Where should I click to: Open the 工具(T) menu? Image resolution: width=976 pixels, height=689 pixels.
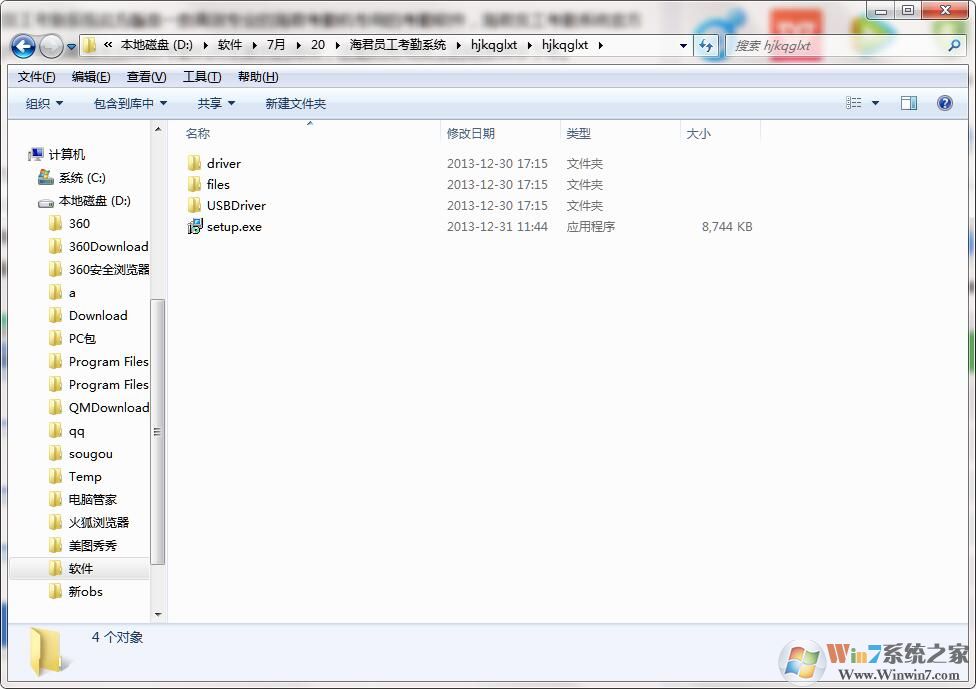[202, 77]
